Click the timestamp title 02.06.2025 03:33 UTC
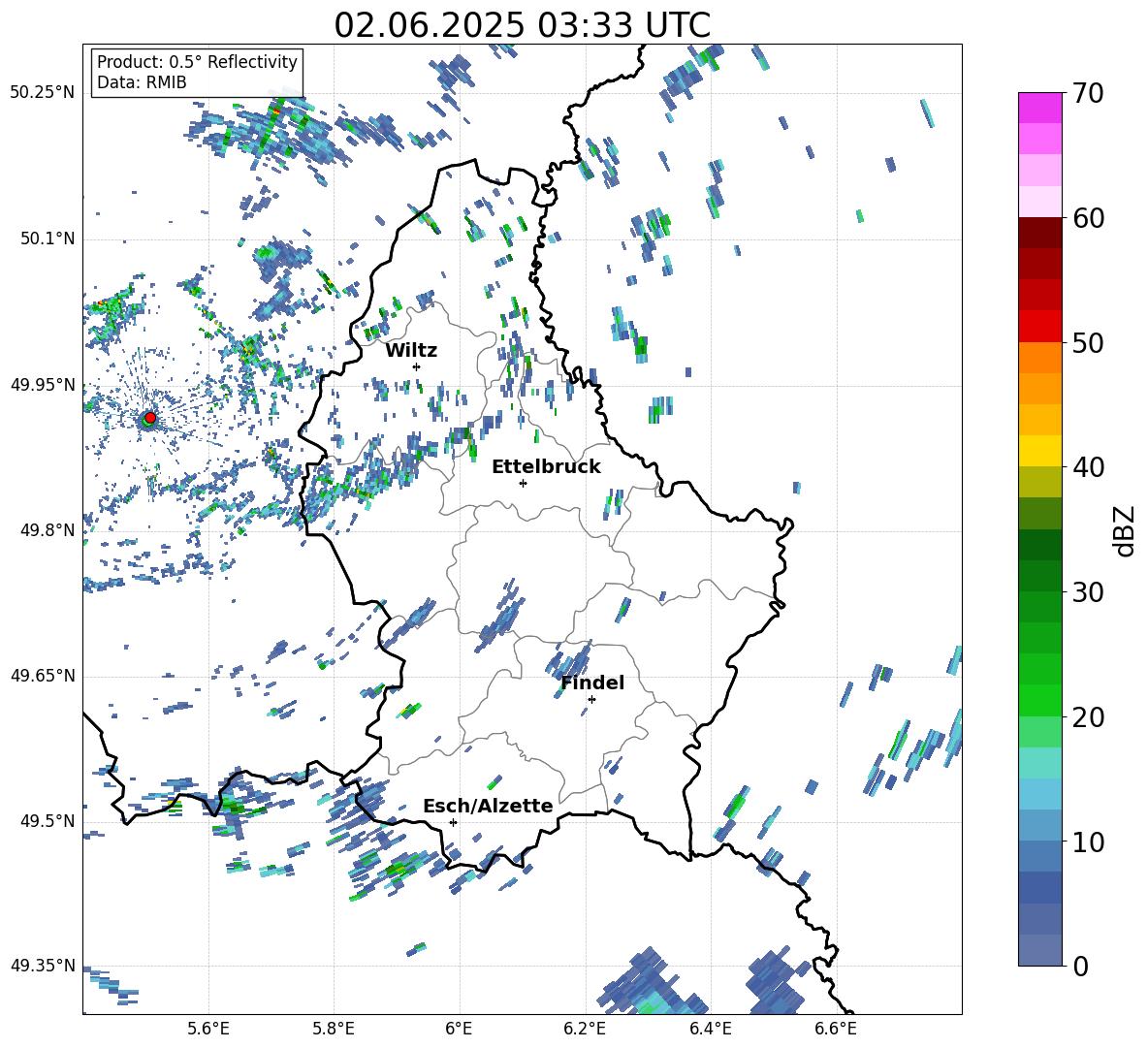Viewport: 1148px width, 1048px height. (522, 25)
